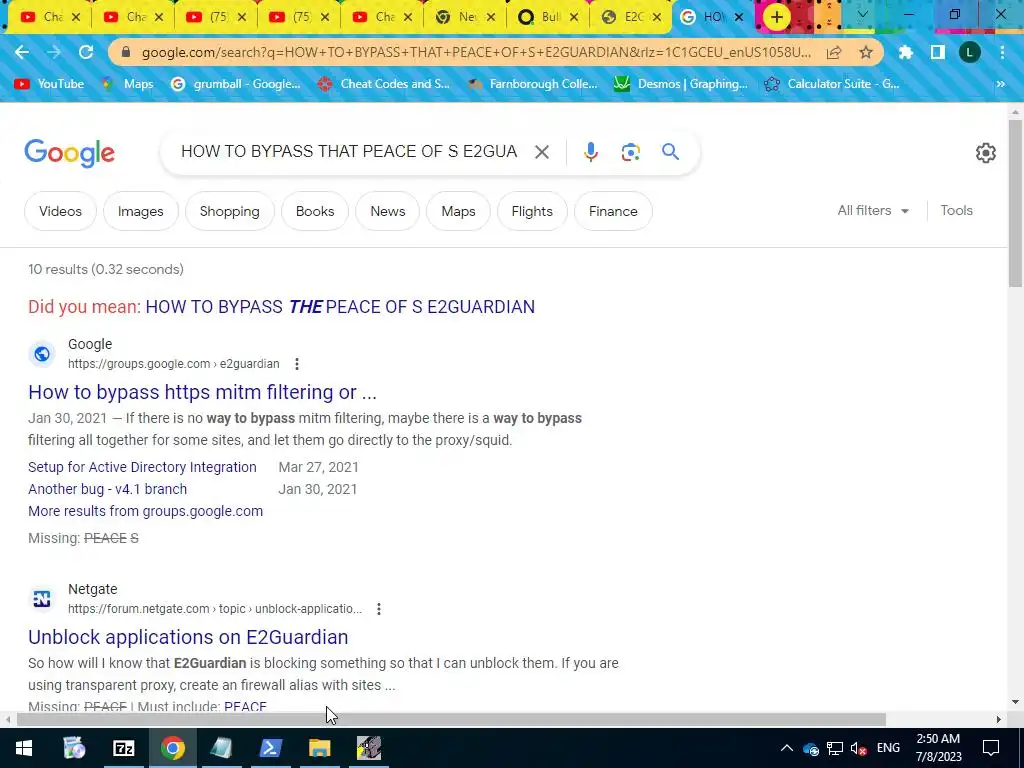Click the horizontal scrollbar
Viewport: 1024px width, 768px height.
[451, 720]
